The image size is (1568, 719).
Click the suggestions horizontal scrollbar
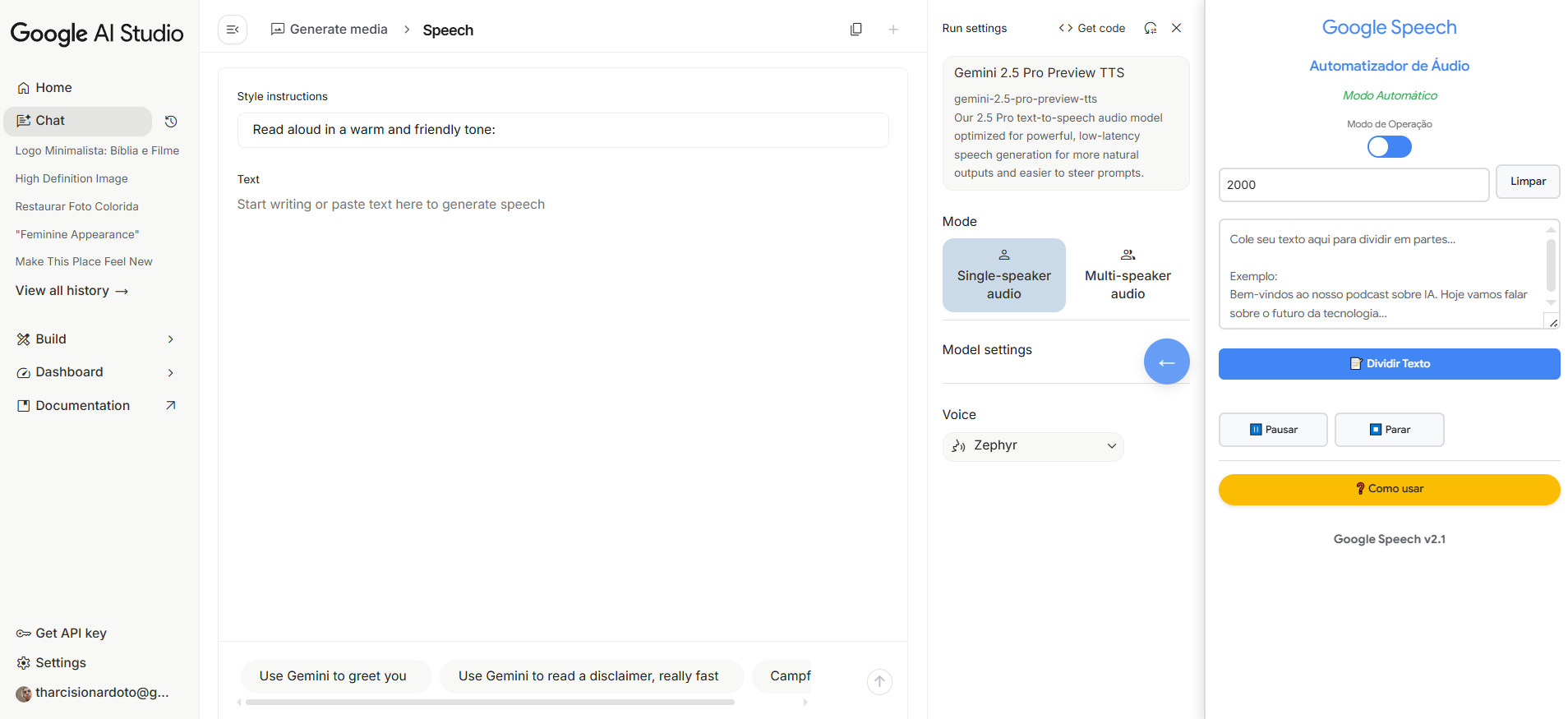point(490,703)
